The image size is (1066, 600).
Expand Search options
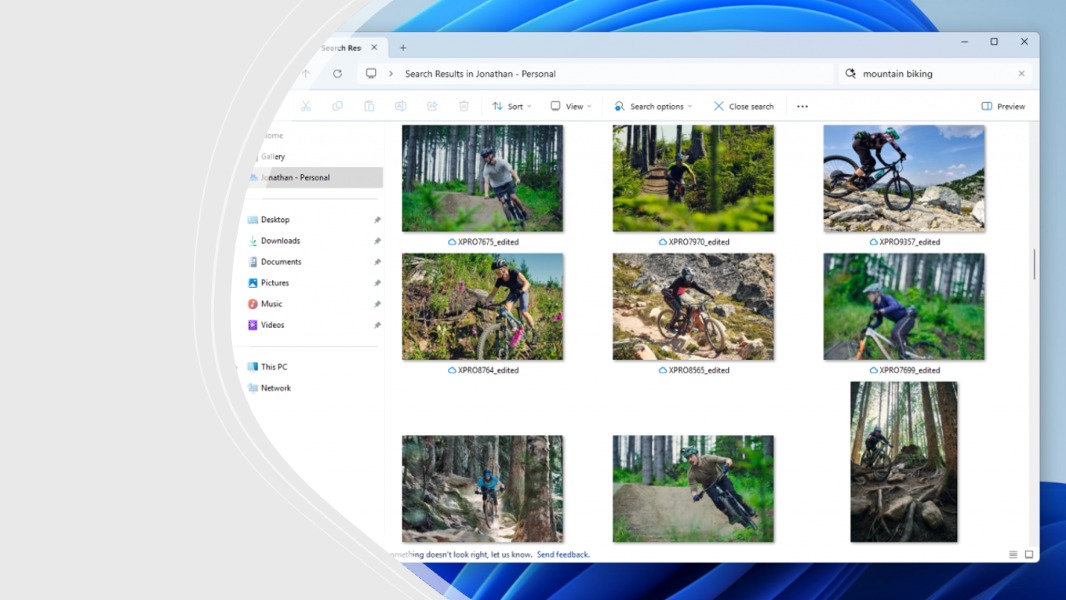tap(654, 105)
